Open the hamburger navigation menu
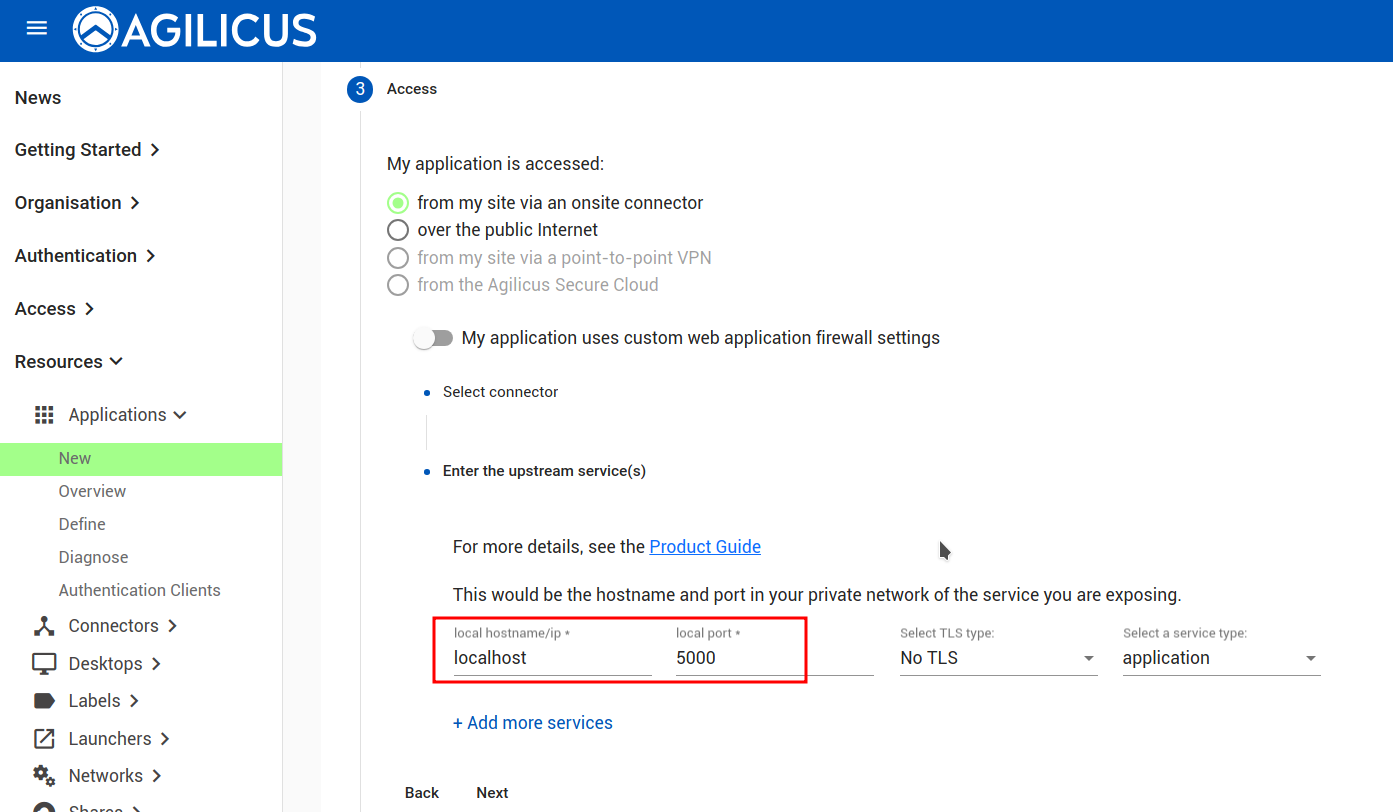The height and width of the screenshot is (812, 1393). (x=37, y=29)
